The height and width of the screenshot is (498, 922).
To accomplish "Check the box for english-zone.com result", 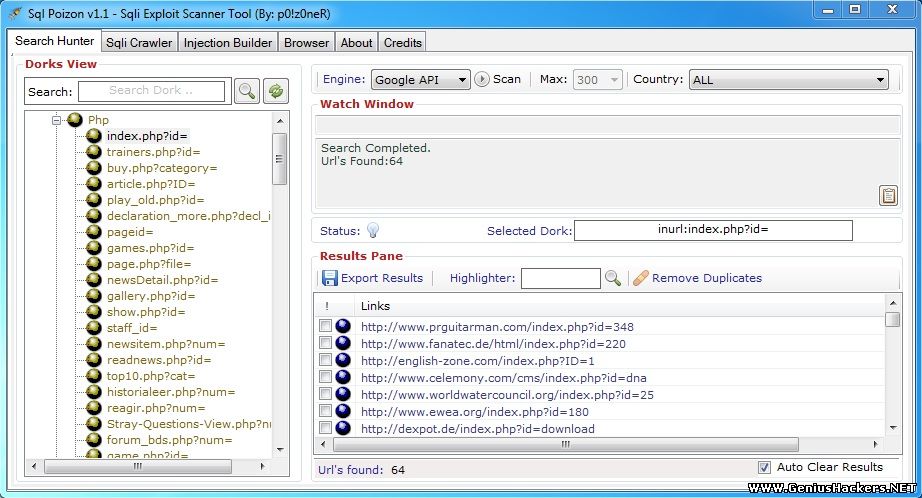I will click(325, 359).
